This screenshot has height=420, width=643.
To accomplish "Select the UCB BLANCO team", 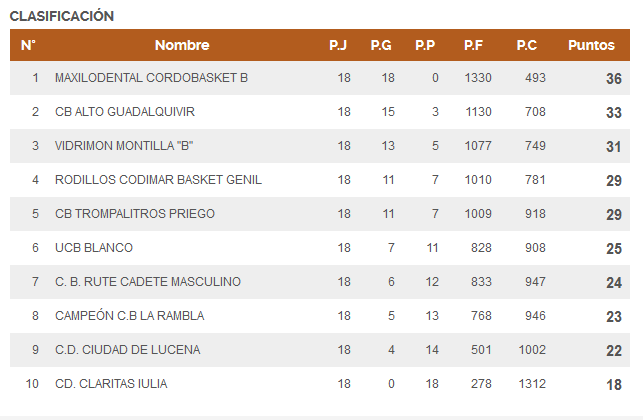I will pyautogui.click(x=94, y=248).
